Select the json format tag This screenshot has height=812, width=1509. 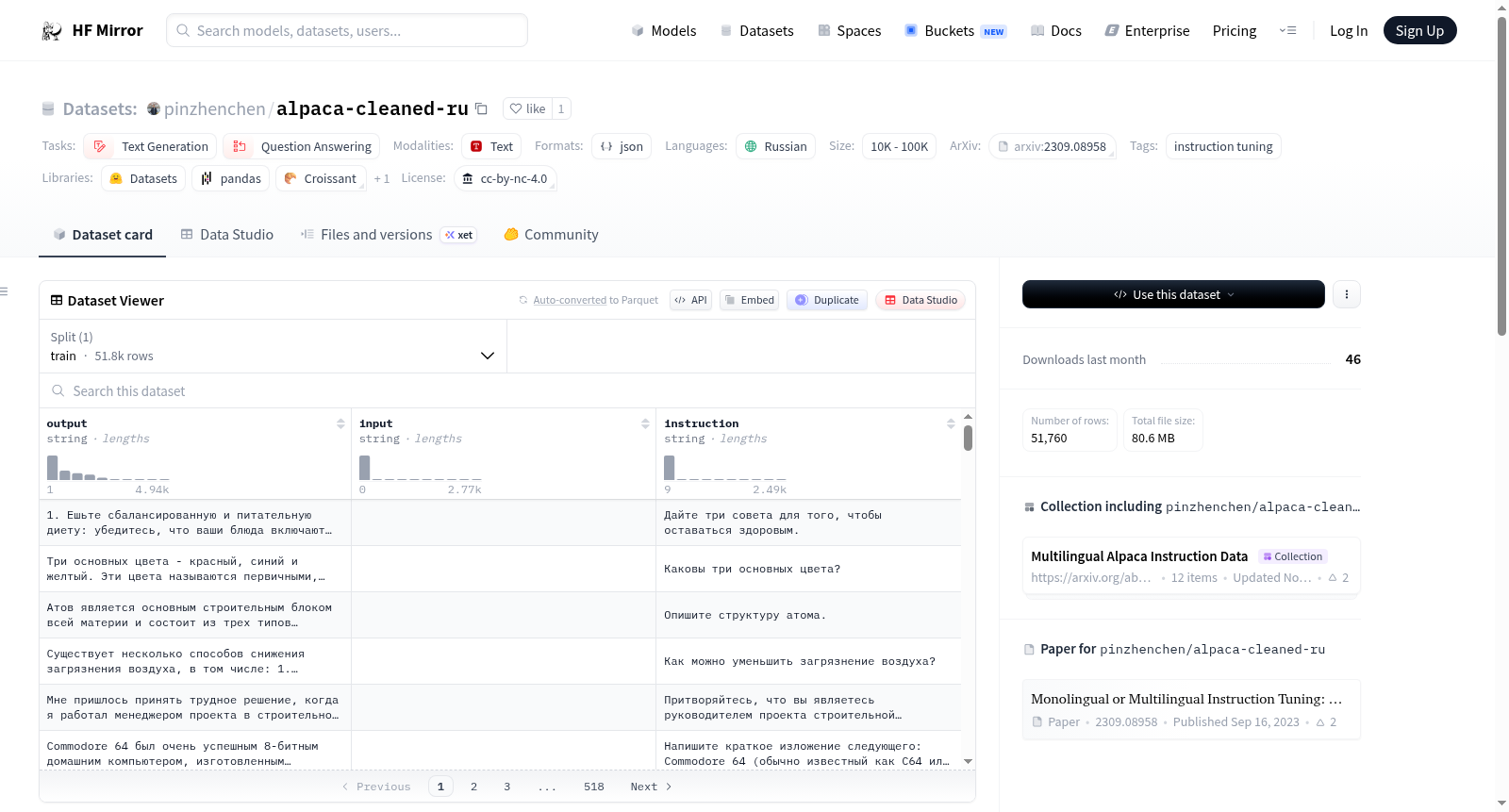click(x=622, y=146)
